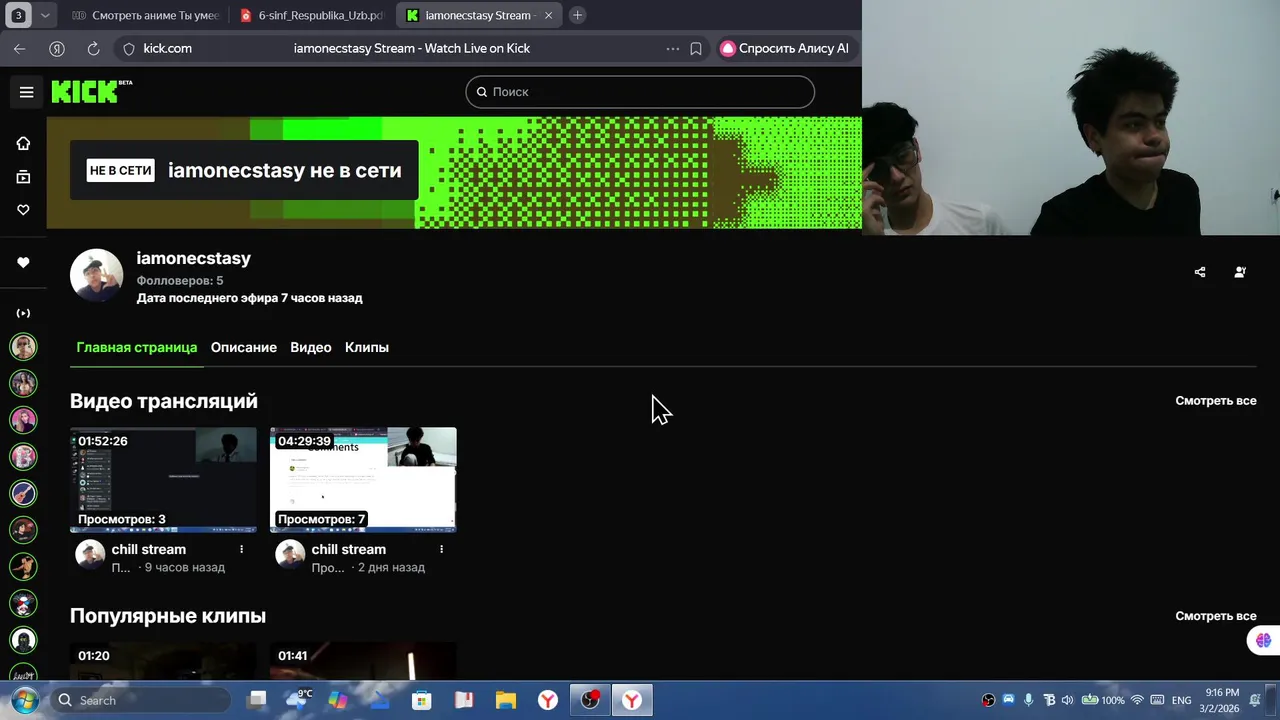
Task: Open Microsoft Store from taskbar
Action: coord(421,700)
